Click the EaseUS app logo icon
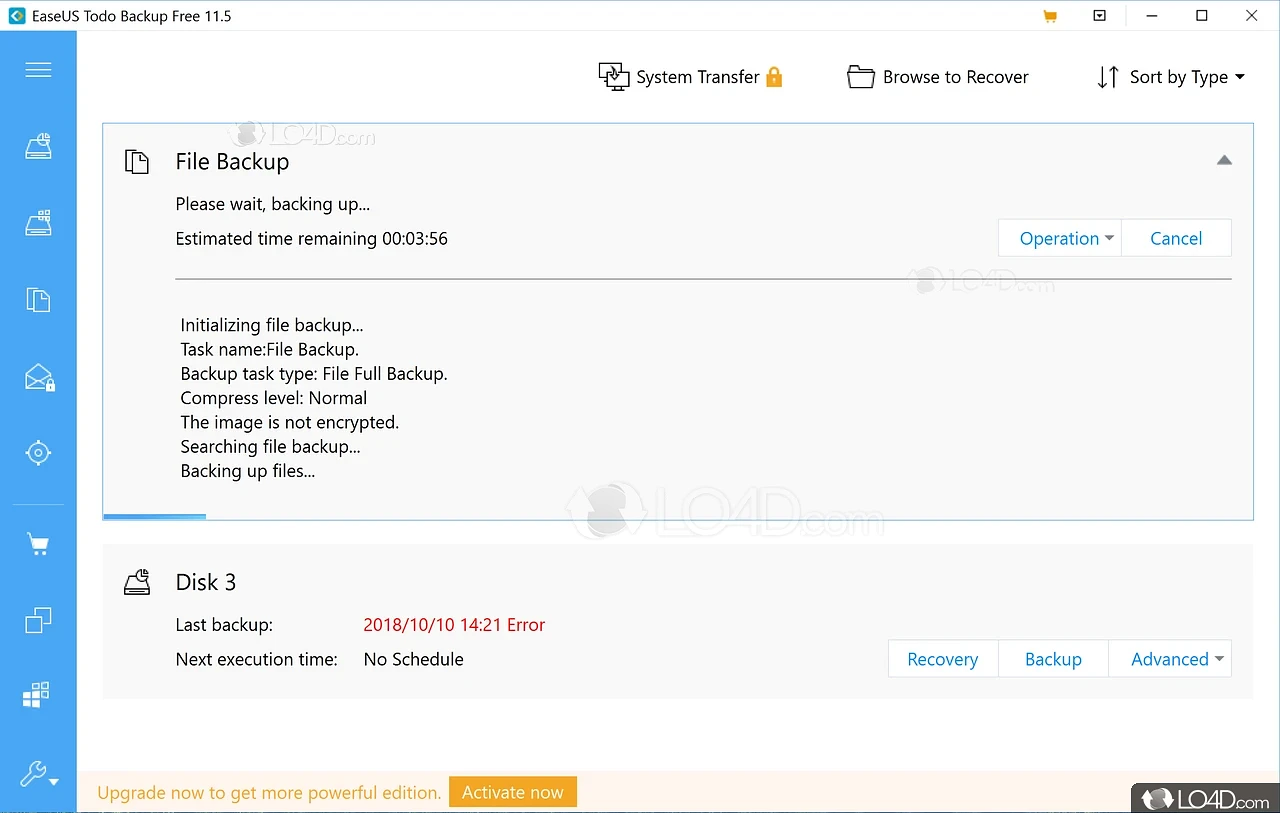Image resolution: width=1280 pixels, height=813 pixels. pos(17,16)
